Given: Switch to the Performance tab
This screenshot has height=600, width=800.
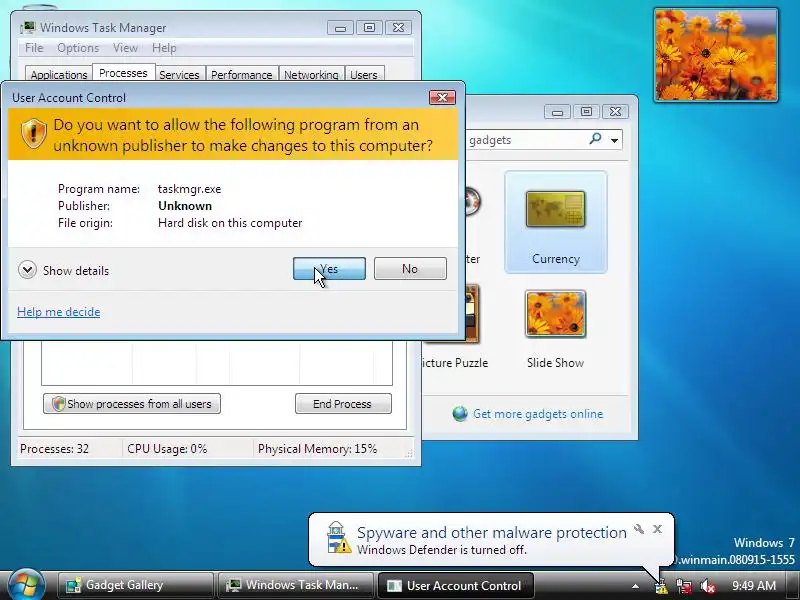Looking at the screenshot, I should pyautogui.click(x=242, y=74).
